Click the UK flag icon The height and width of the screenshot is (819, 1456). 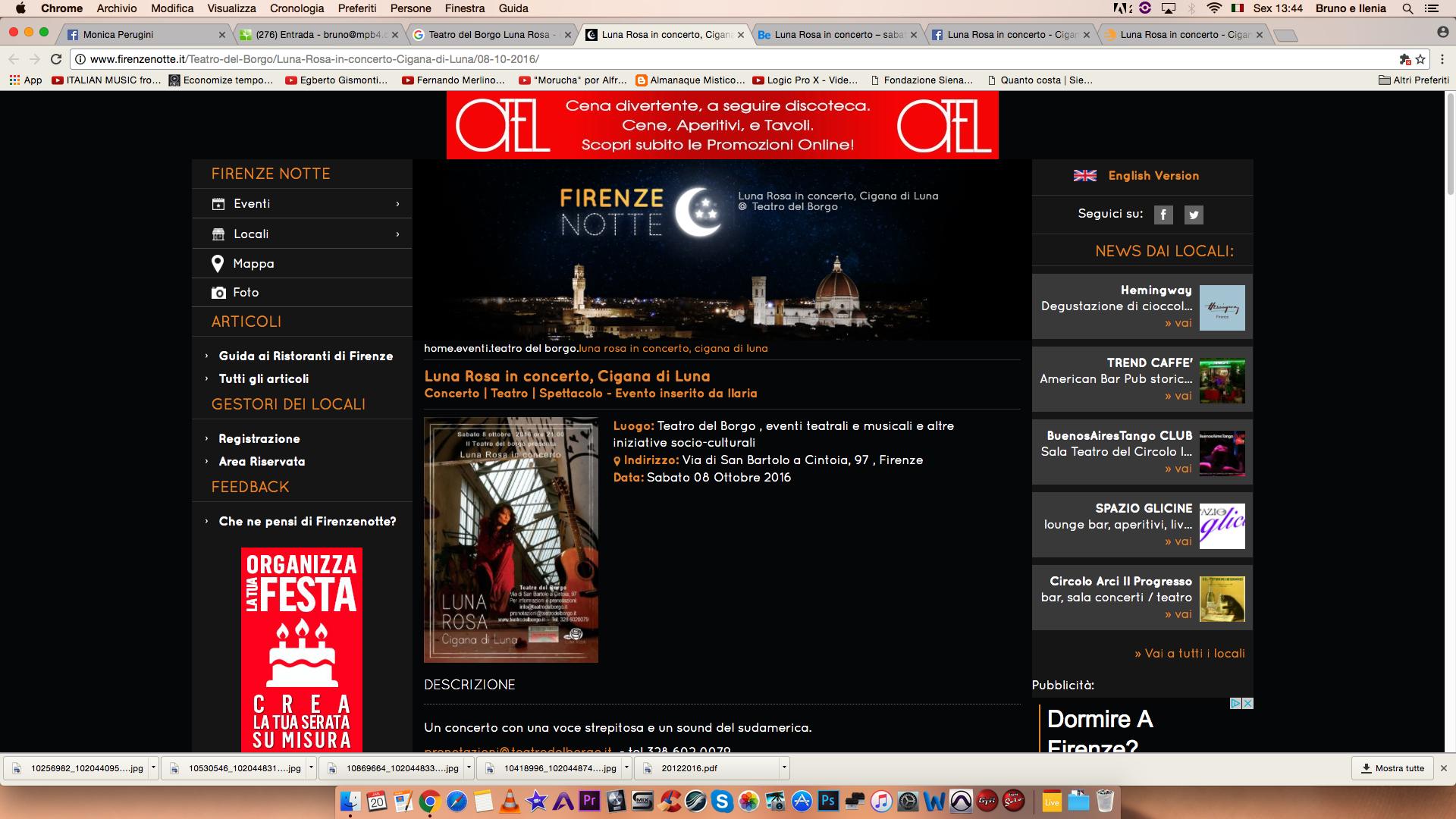(1085, 175)
